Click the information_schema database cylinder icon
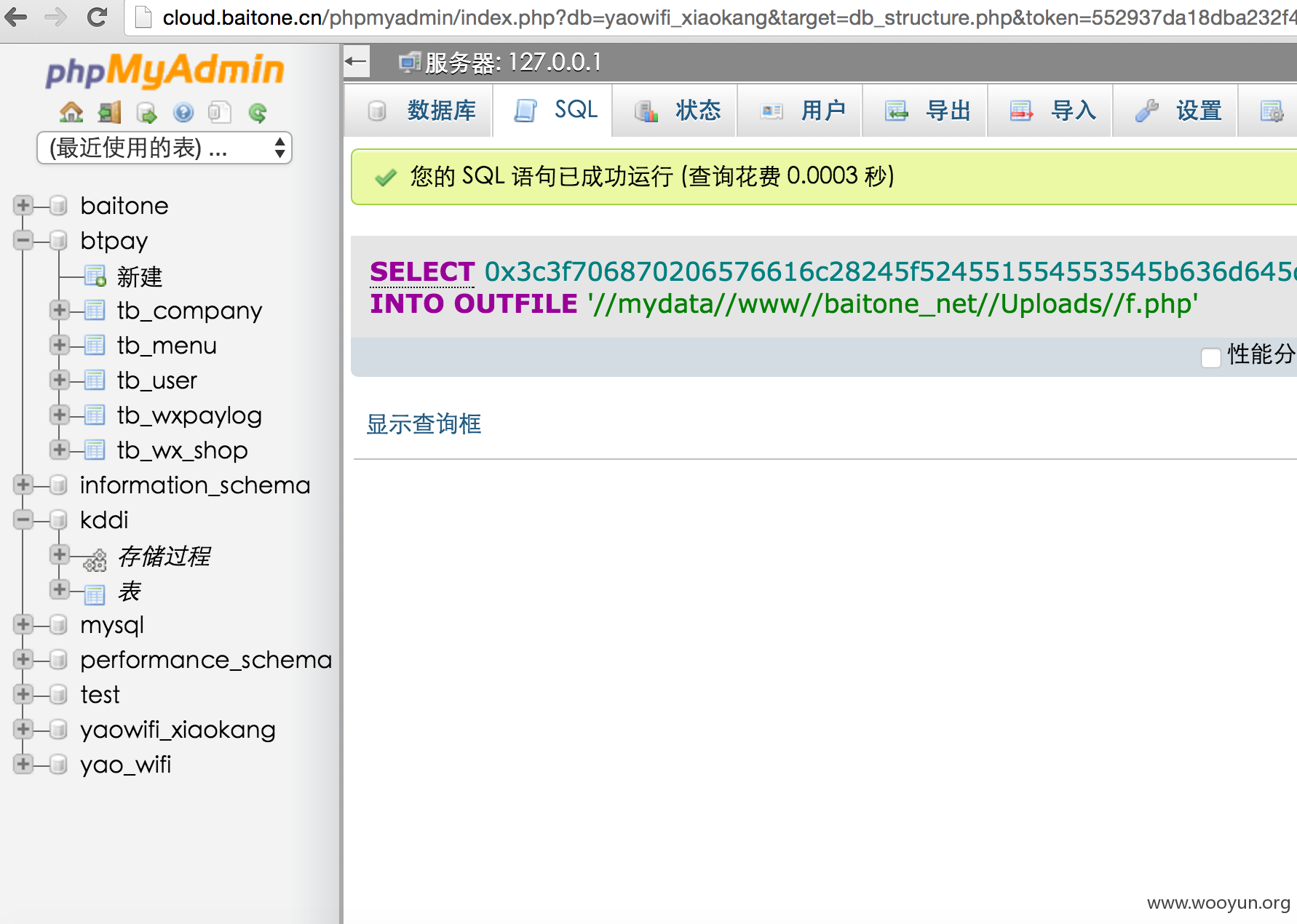This screenshot has width=1297, height=924. [x=58, y=485]
